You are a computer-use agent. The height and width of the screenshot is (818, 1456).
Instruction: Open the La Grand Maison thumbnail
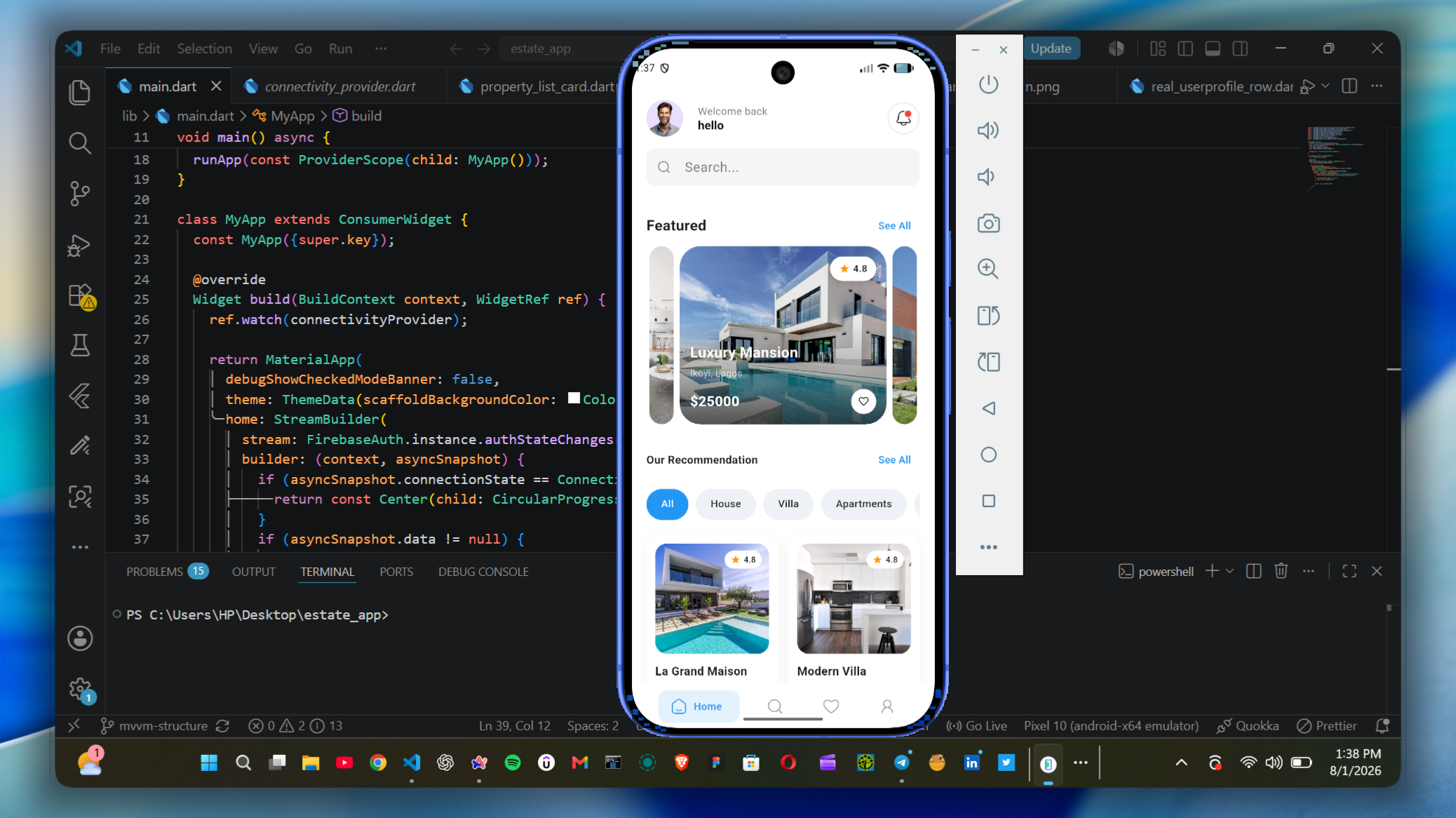(x=711, y=598)
